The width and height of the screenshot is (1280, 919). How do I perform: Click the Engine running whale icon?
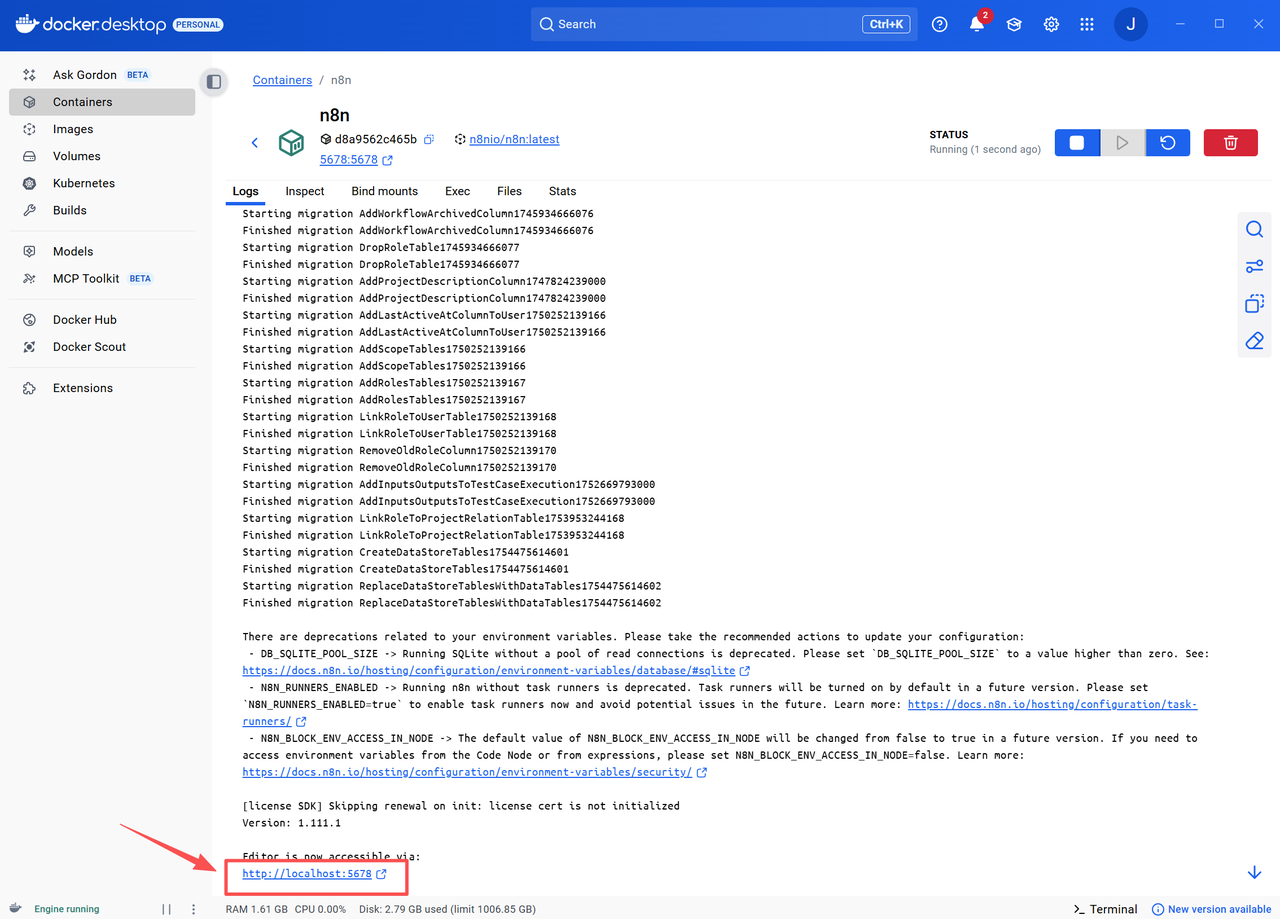[16, 908]
